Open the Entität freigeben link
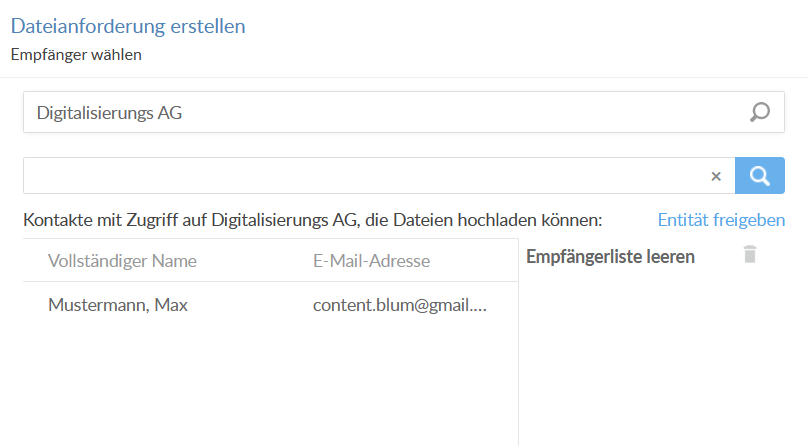Screen dimensions: 808x446 pyautogui.click(x=721, y=220)
